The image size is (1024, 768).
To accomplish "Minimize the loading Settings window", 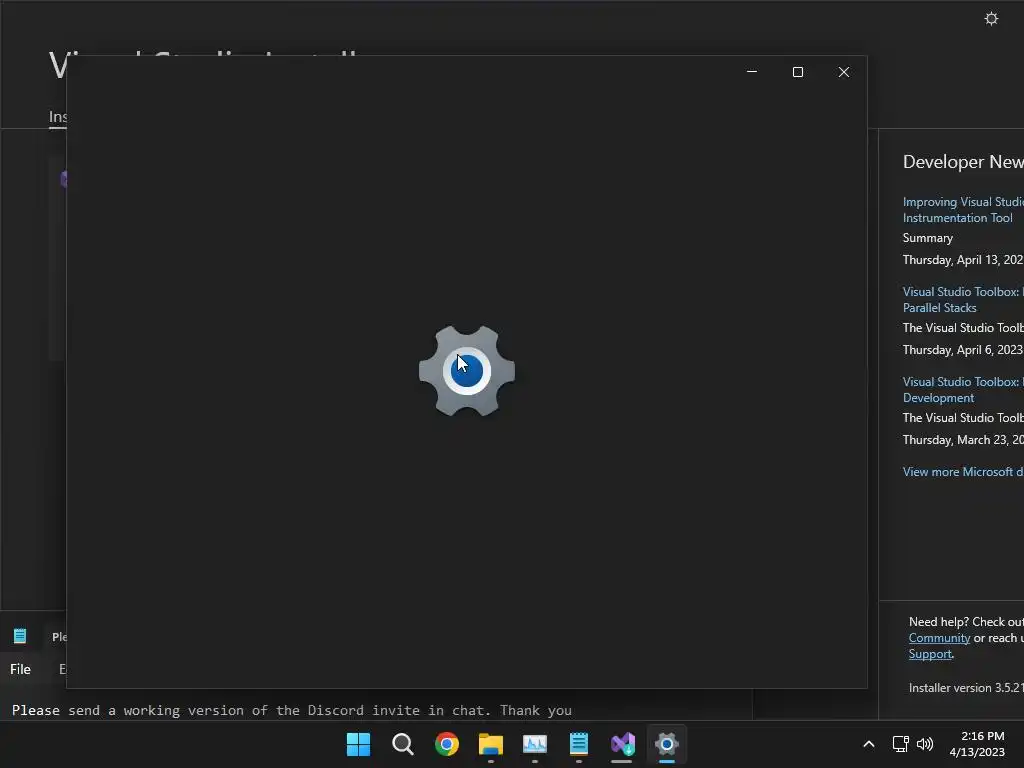I will [x=752, y=72].
